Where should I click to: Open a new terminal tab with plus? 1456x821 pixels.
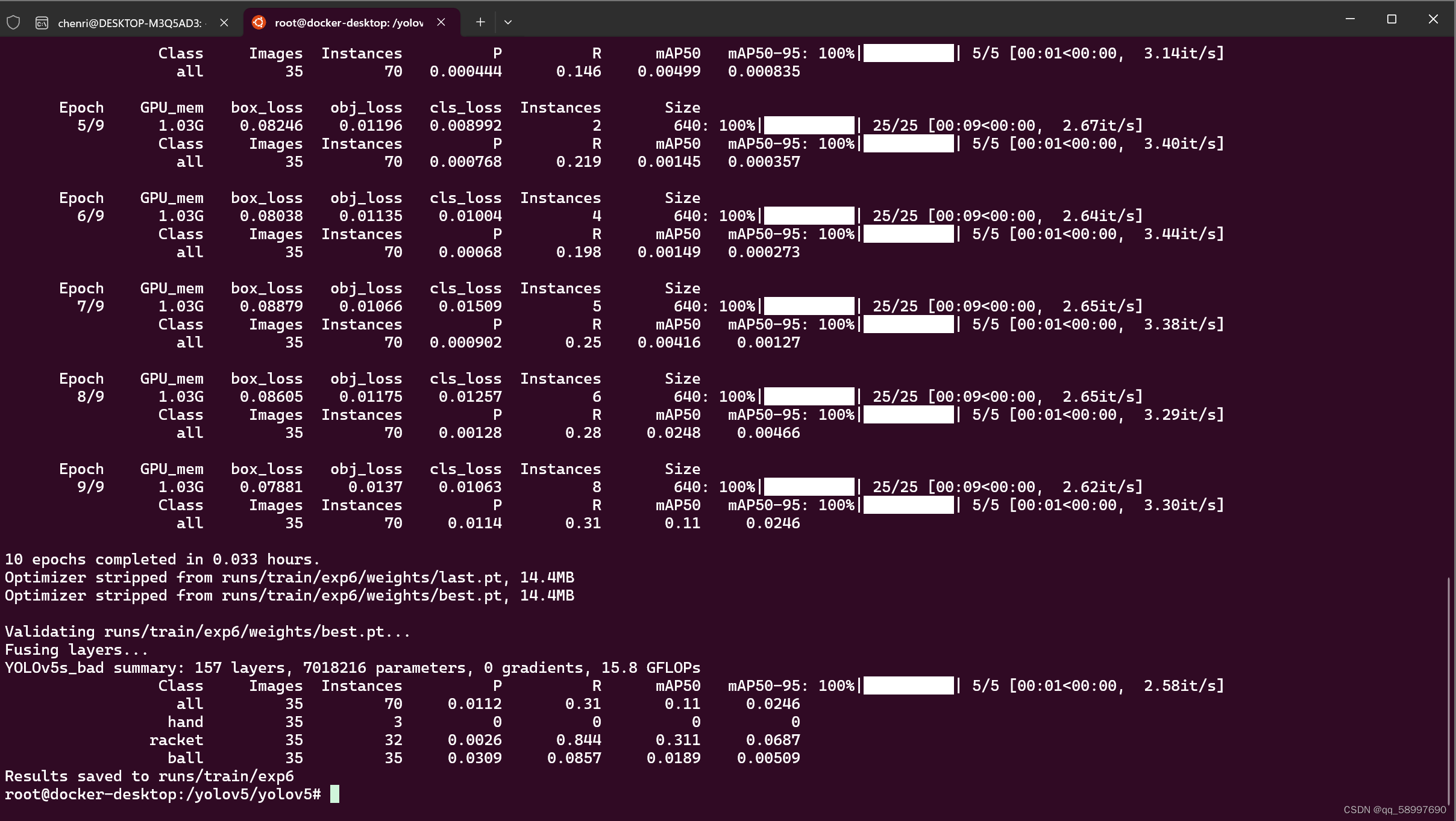point(480,22)
